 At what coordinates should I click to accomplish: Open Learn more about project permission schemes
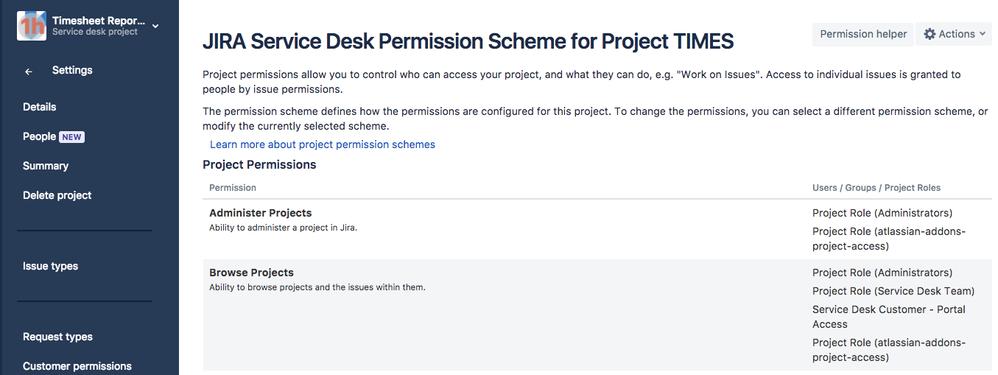click(323, 145)
